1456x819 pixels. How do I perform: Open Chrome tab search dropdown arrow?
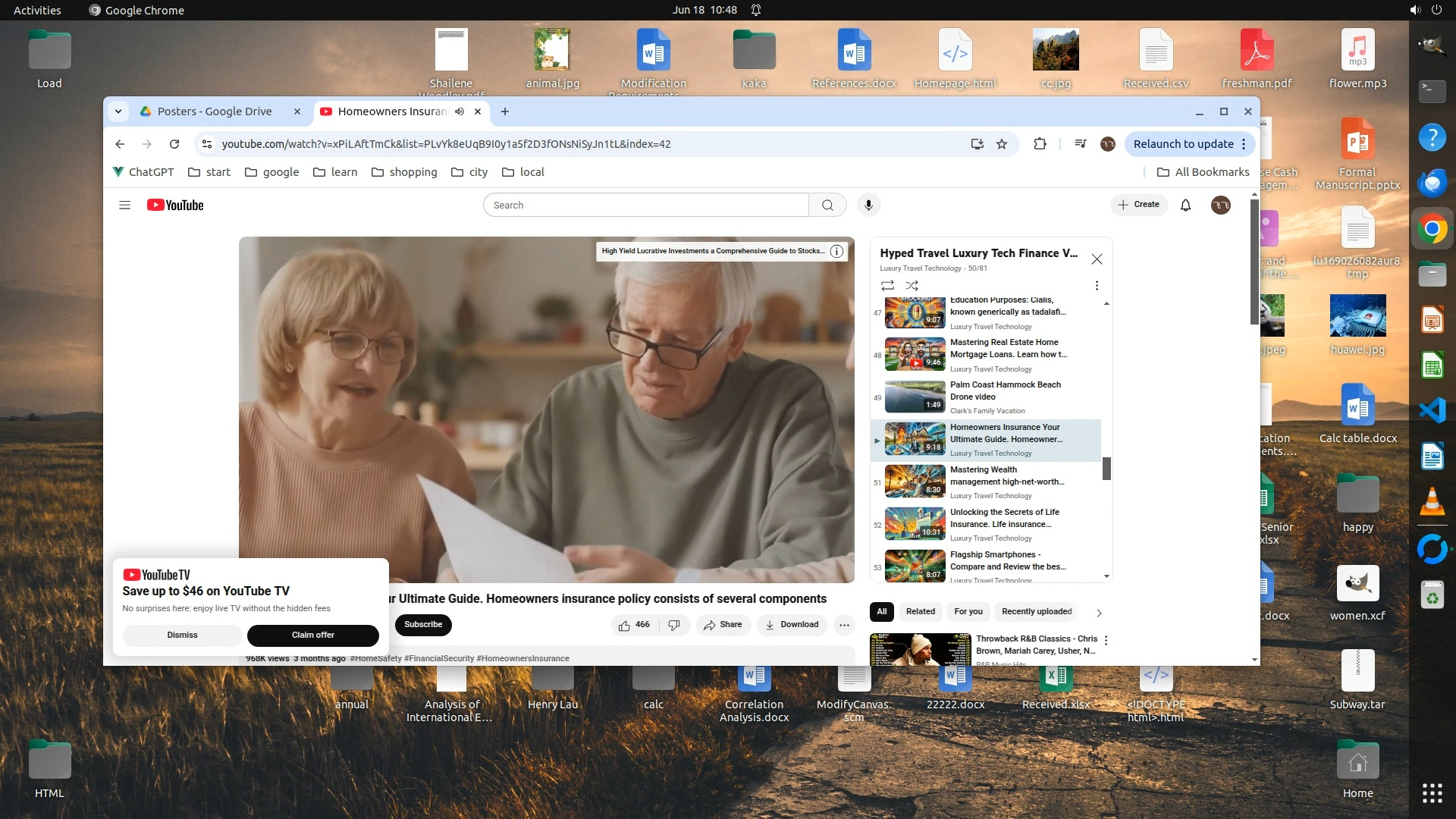tap(118, 111)
